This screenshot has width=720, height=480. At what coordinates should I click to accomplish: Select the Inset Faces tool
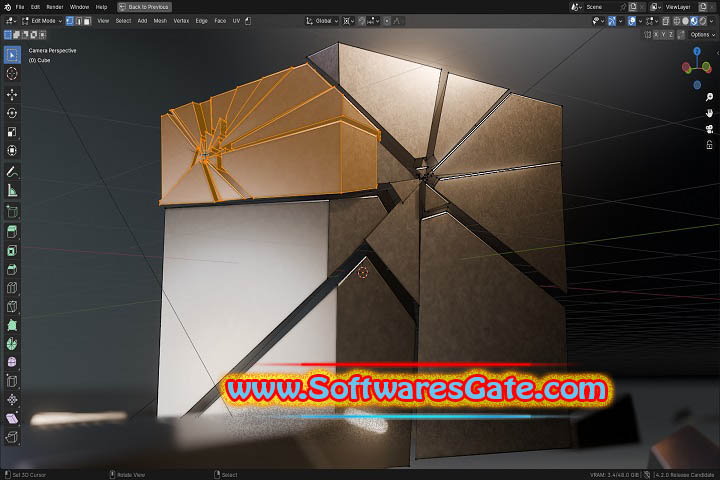(x=12, y=251)
